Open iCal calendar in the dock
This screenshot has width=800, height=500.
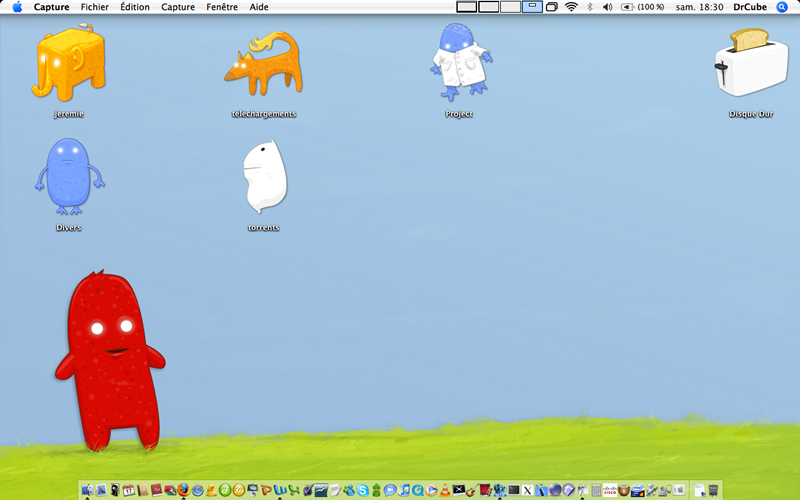[129, 490]
